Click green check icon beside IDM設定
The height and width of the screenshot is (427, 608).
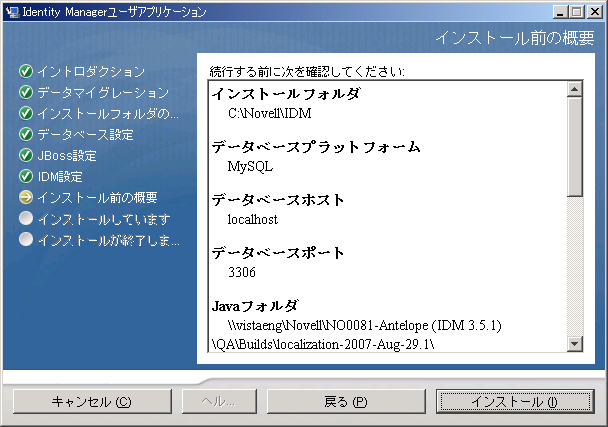point(26,176)
